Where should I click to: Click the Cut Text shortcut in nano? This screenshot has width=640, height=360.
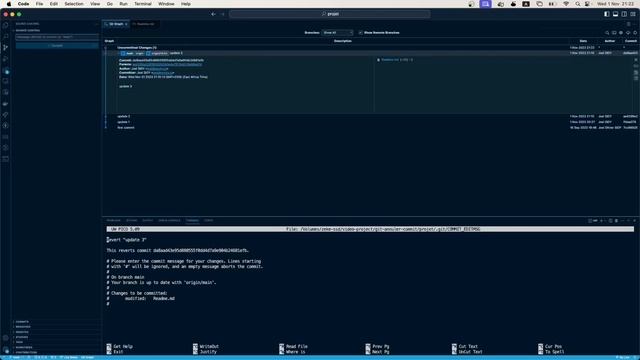[x=464, y=347]
